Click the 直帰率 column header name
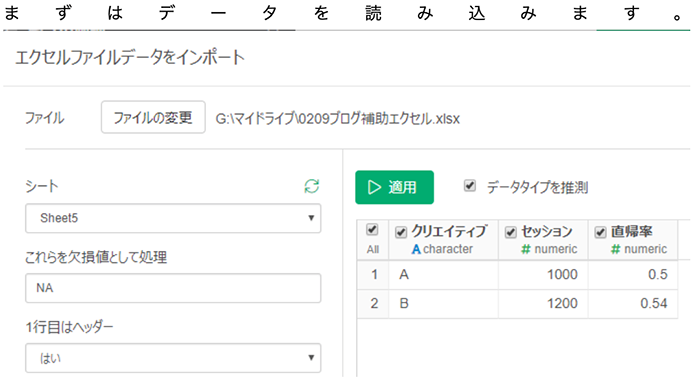Image resolution: width=700 pixels, height=384 pixels. (632, 231)
